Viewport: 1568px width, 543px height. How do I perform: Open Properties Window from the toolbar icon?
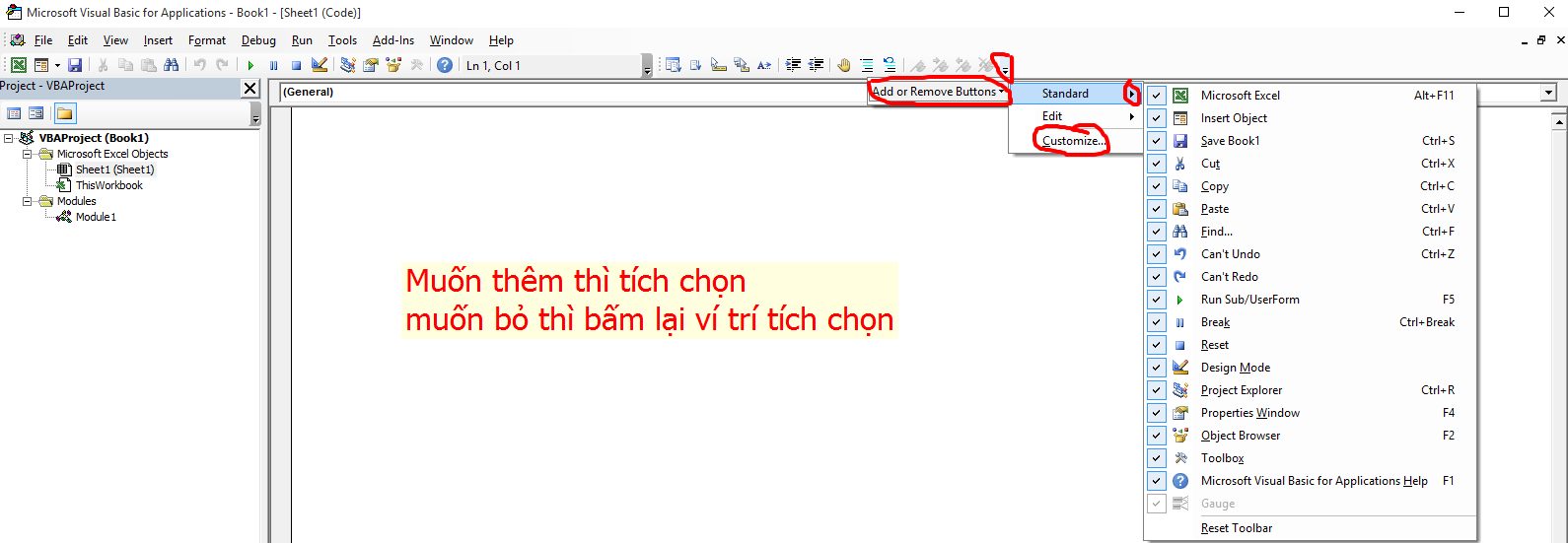[371, 65]
